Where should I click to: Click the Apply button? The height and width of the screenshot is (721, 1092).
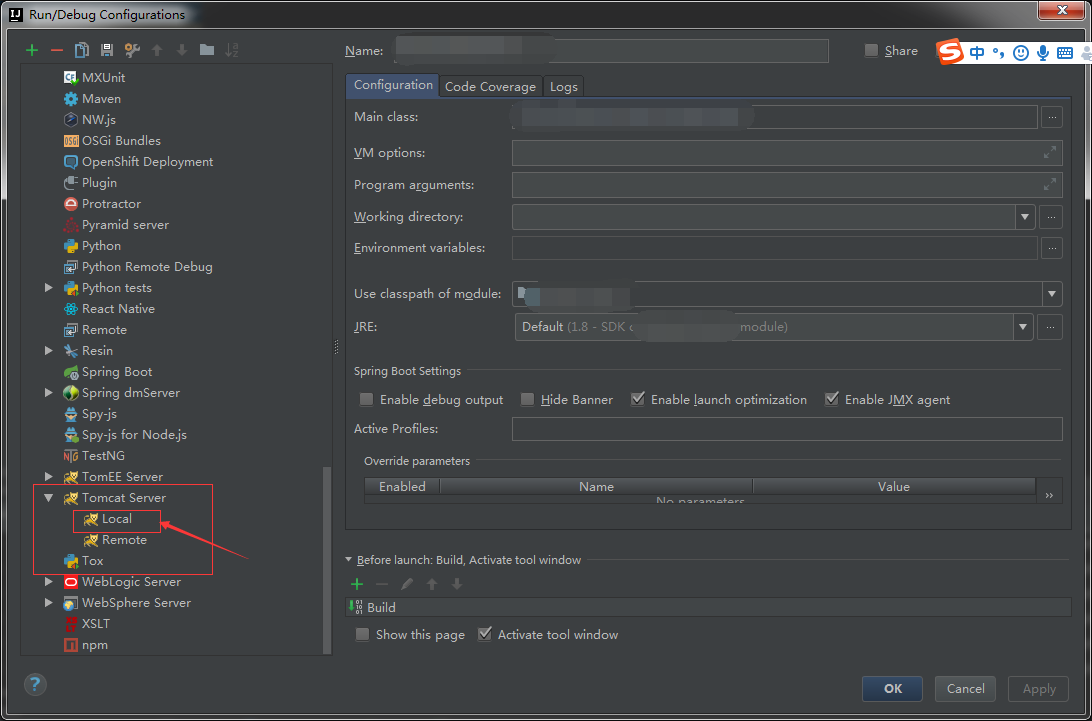pyautogui.click(x=1038, y=688)
